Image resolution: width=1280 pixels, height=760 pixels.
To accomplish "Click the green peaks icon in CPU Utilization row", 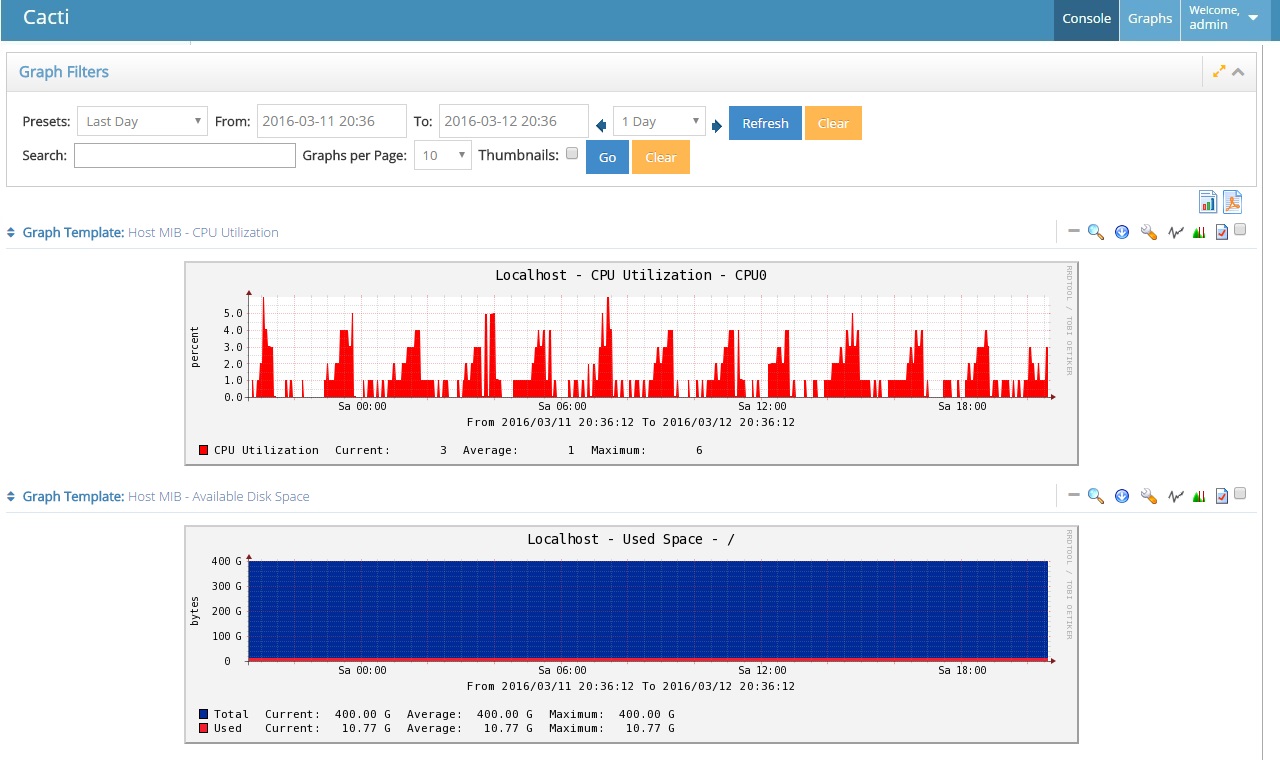I will point(1199,232).
